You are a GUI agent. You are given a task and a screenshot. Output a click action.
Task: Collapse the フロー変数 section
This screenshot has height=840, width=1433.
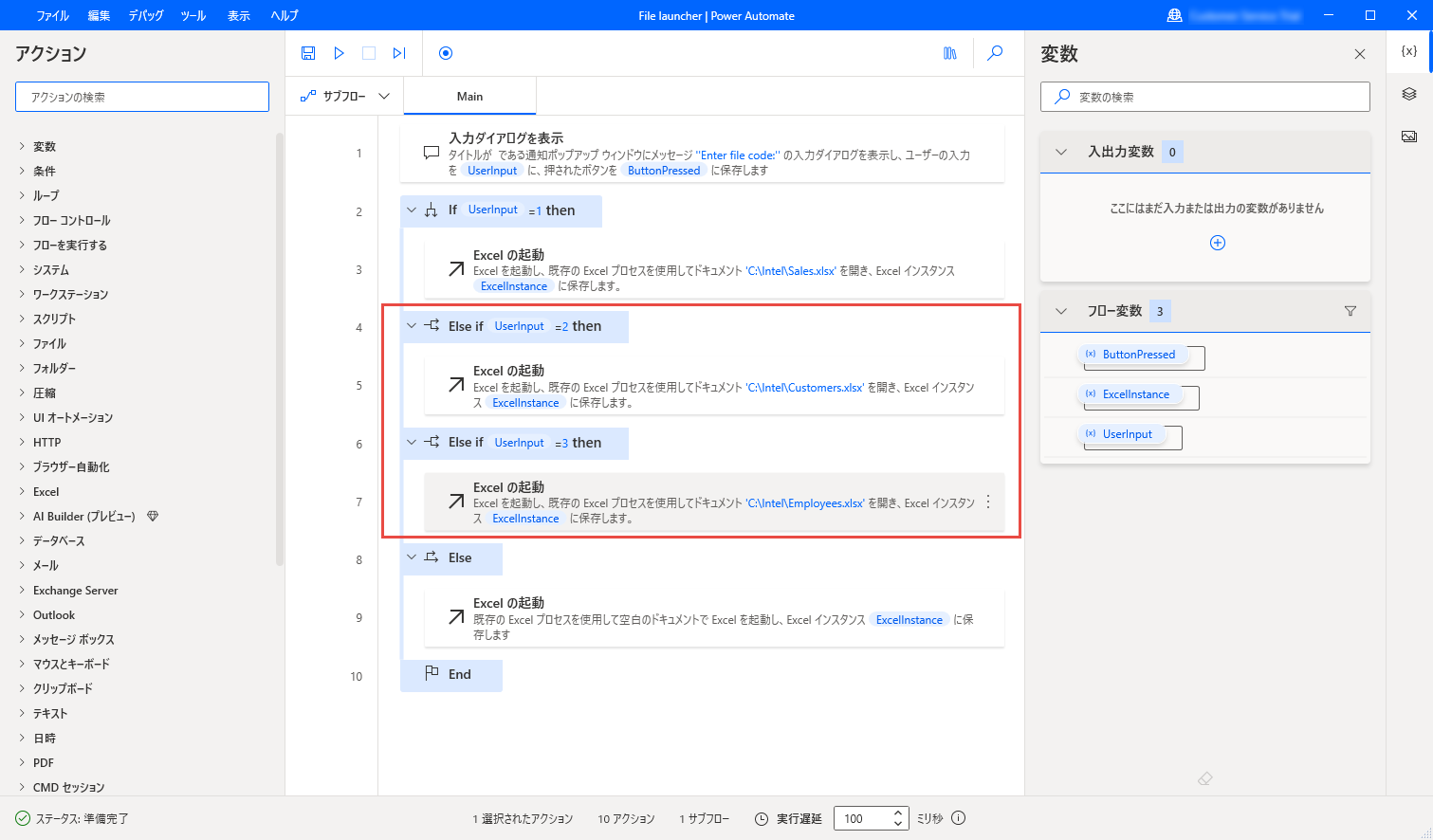[x=1061, y=311]
